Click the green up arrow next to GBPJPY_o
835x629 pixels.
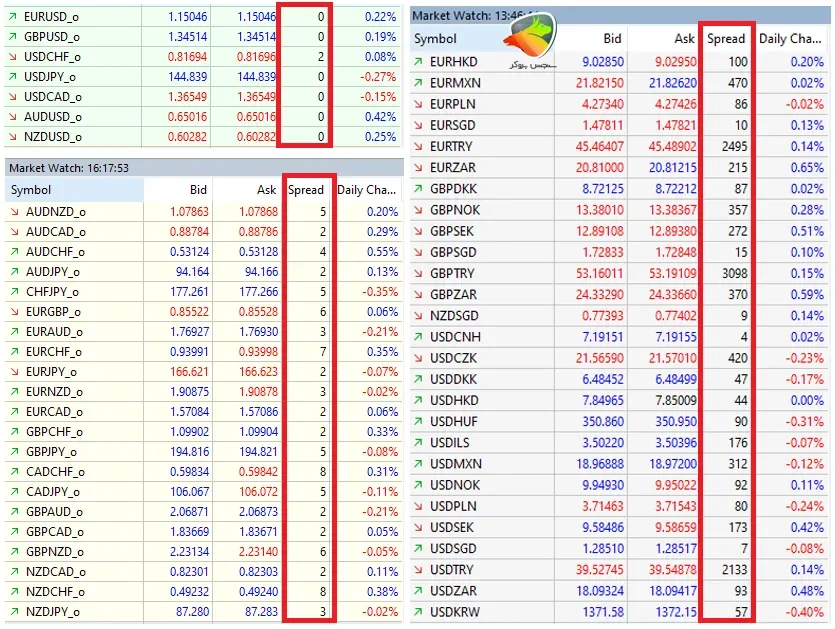click(15, 452)
